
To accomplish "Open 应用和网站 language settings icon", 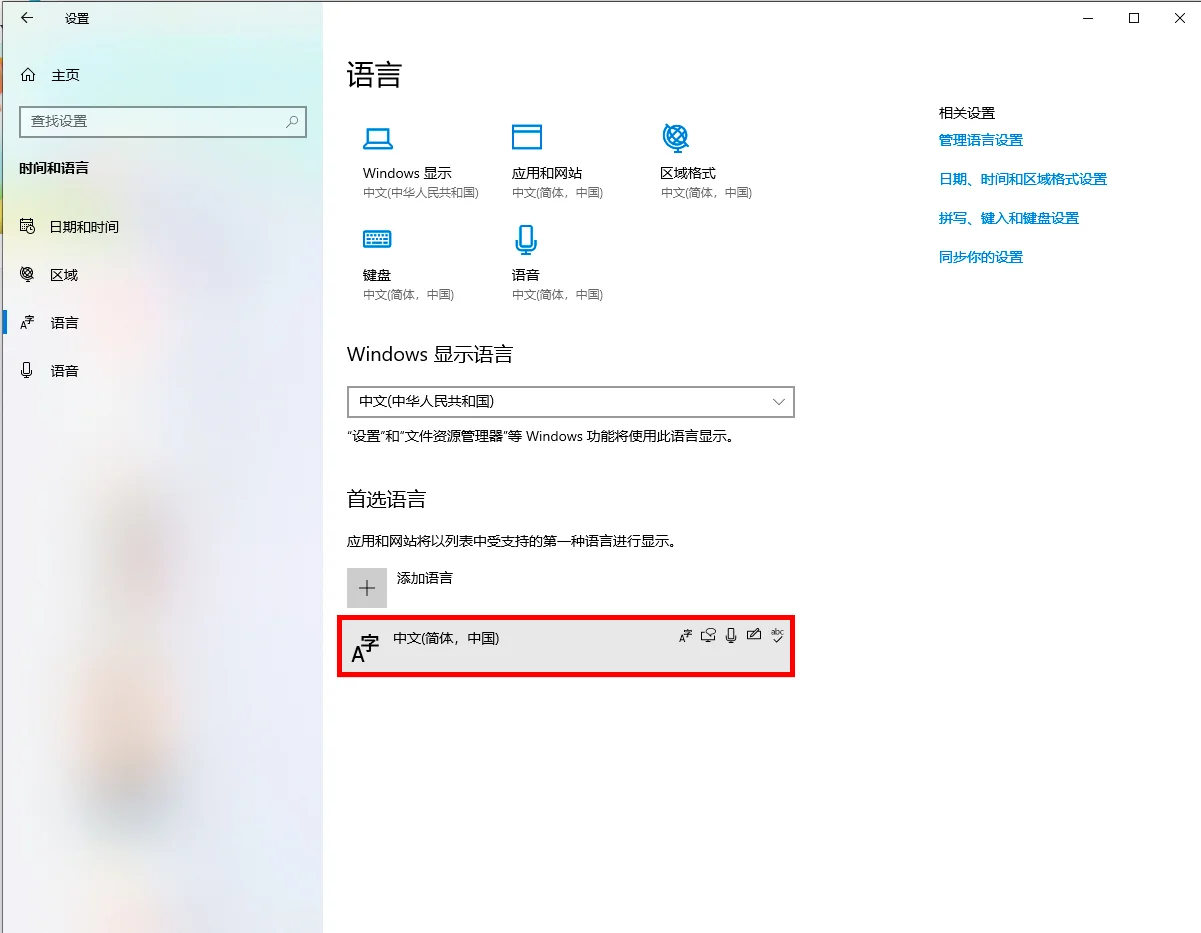I will point(526,136).
